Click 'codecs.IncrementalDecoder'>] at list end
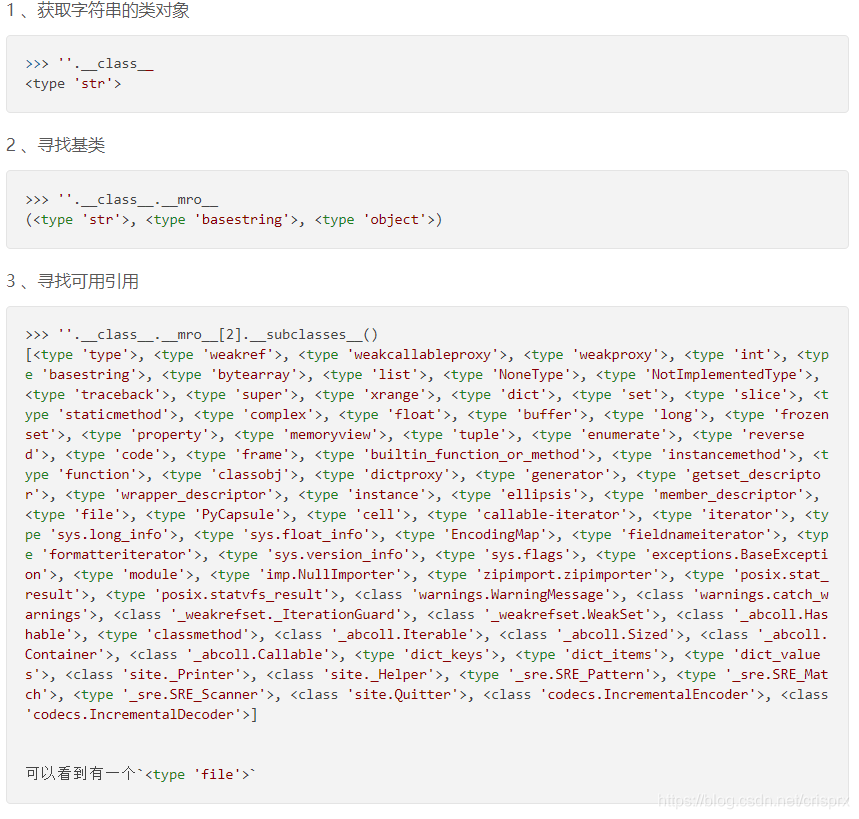The image size is (859, 819). click(x=141, y=714)
